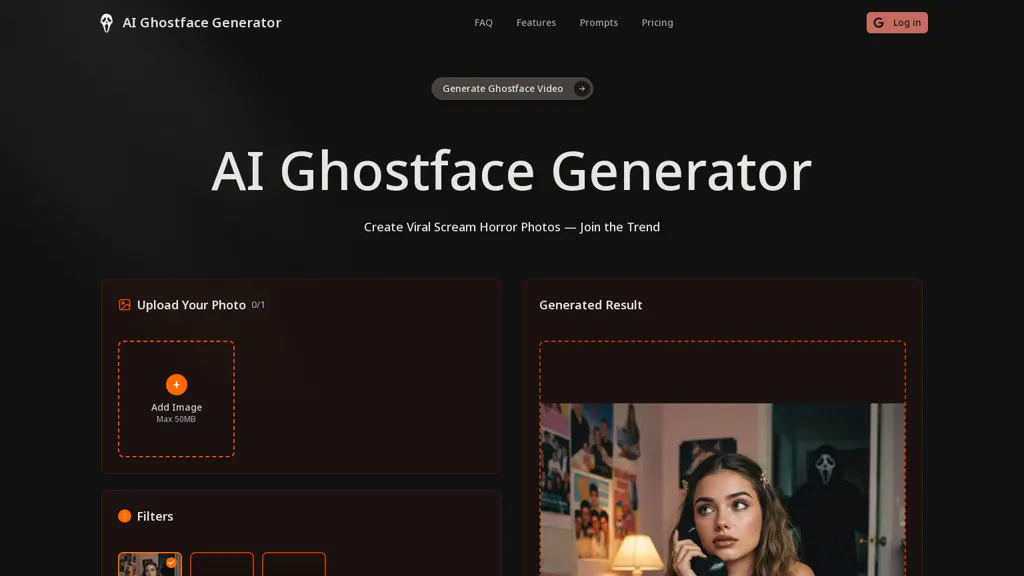Click the Log in button

pyautogui.click(x=897, y=23)
